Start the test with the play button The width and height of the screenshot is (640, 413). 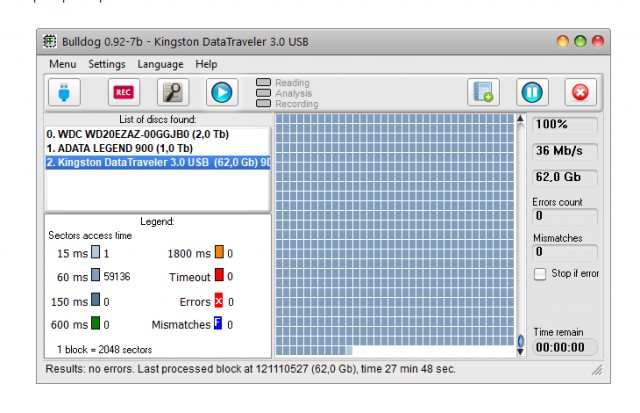[222, 92]
